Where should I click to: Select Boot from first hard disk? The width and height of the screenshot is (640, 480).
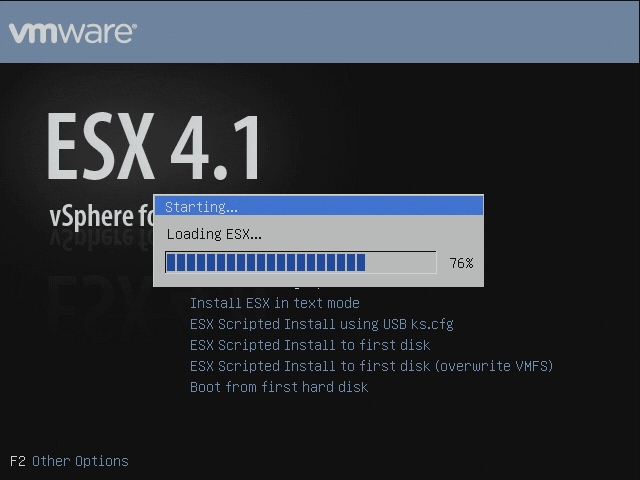pyautogui.click(x=278, y=387)
